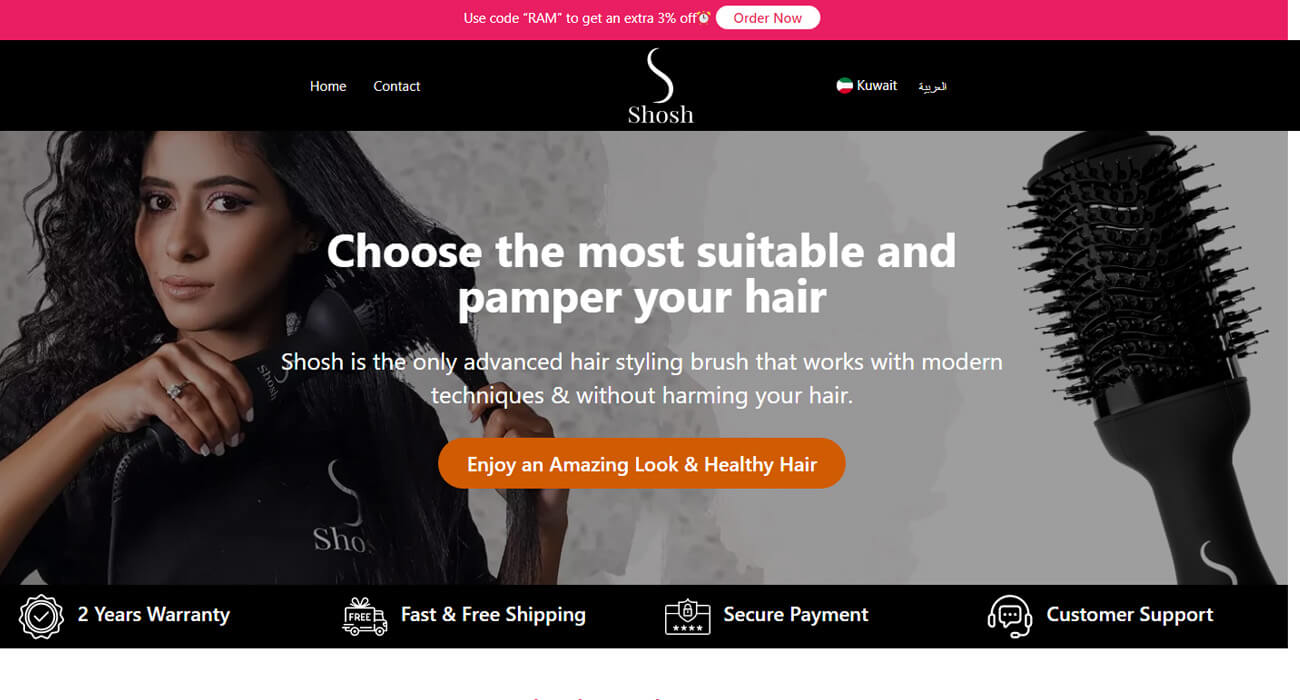Click the Kuwait flag icon
Viewport: 1300px width, 700px height.
(x=844, y=86)
